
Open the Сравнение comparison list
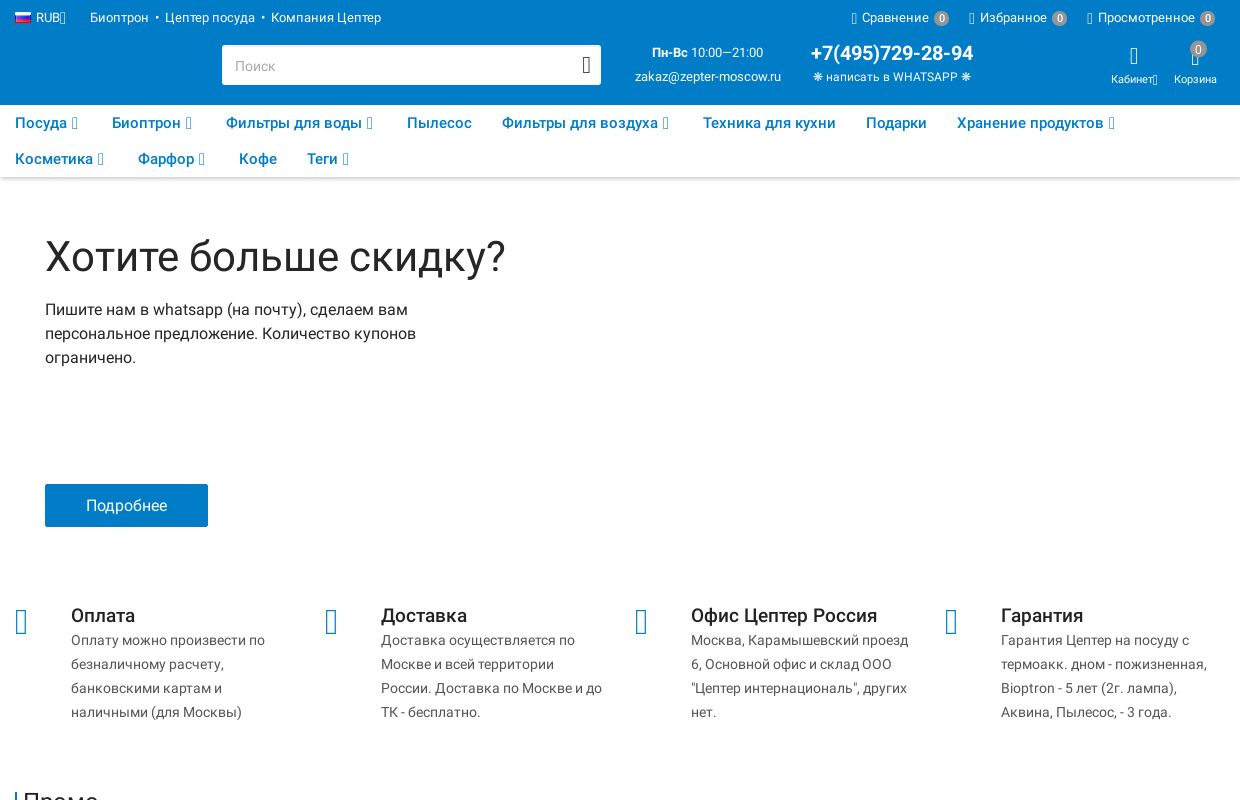tap(898, 18)
